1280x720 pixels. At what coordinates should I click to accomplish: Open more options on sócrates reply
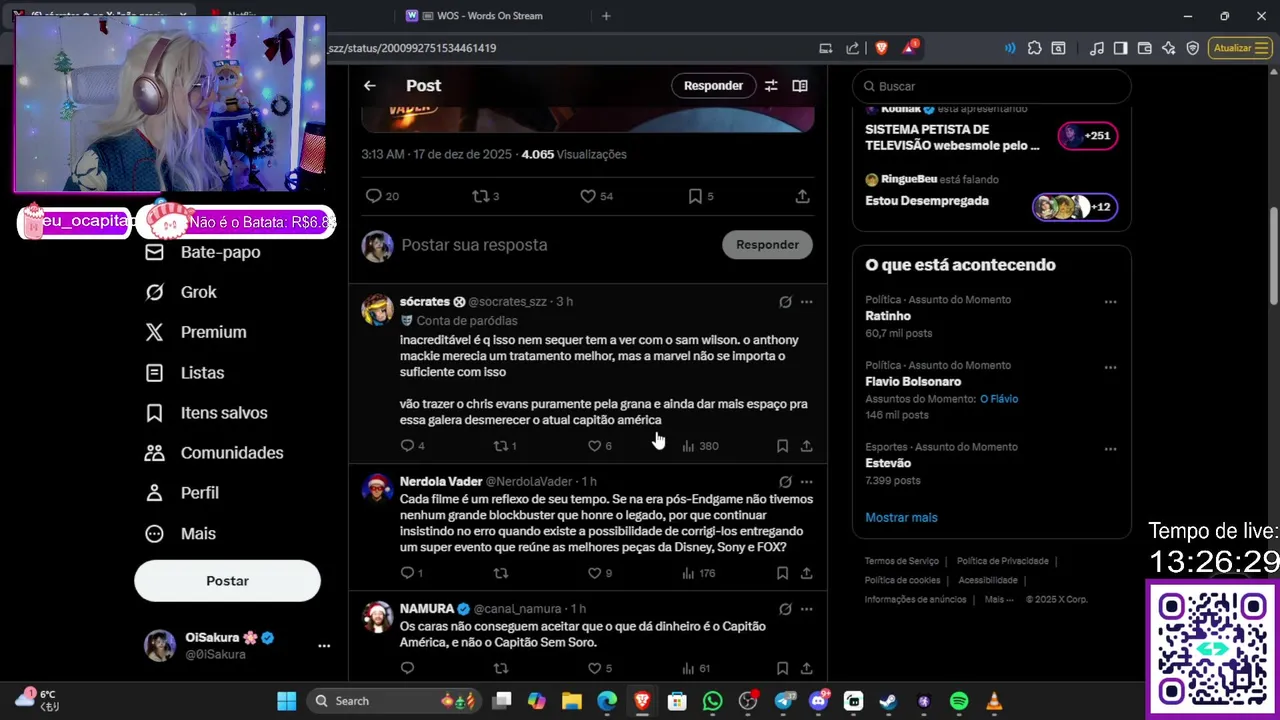click(807, 302)
